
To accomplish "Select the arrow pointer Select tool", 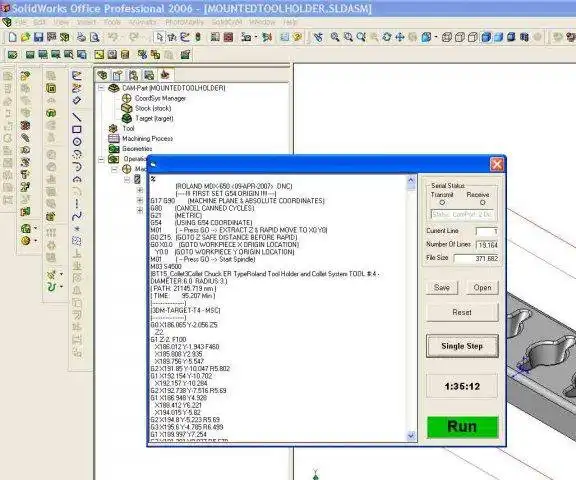I will point(159,37).
